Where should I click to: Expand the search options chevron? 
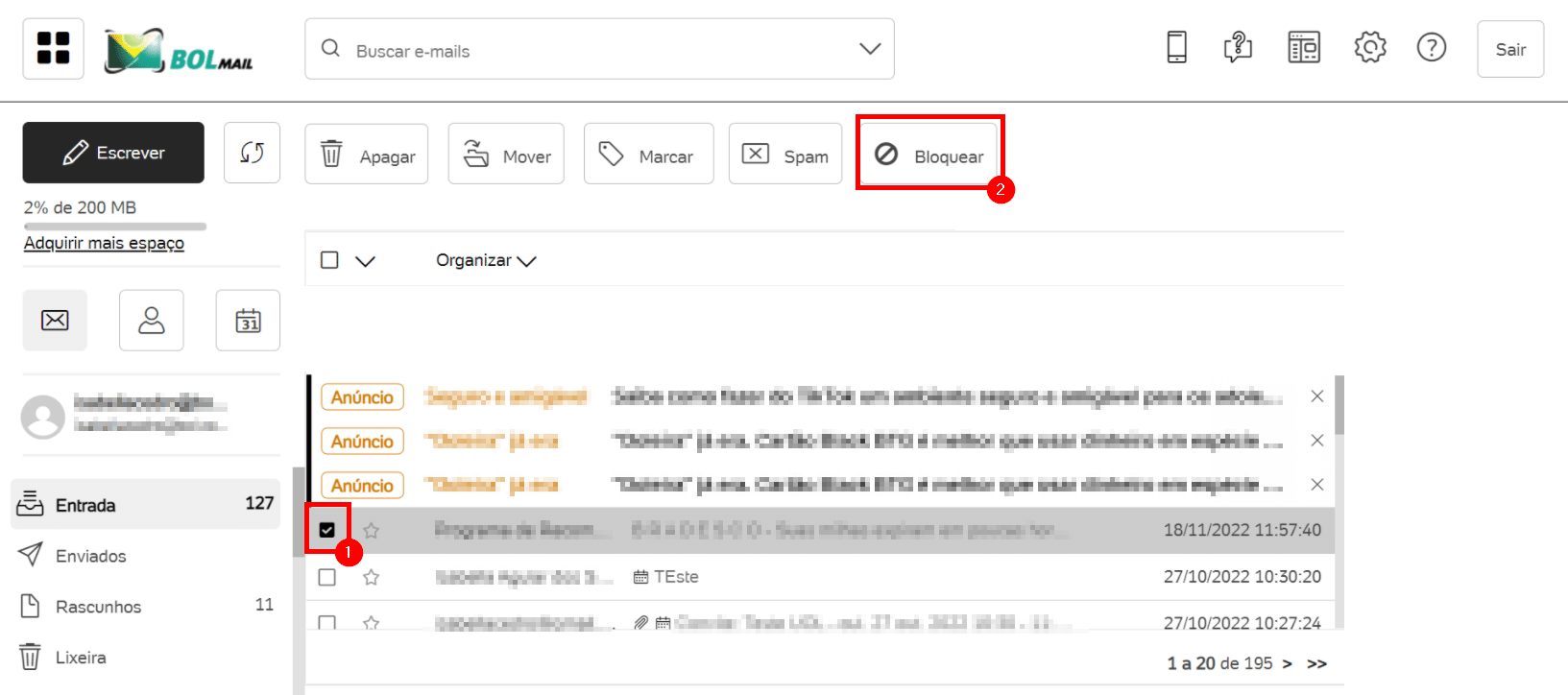coord(870,48)
